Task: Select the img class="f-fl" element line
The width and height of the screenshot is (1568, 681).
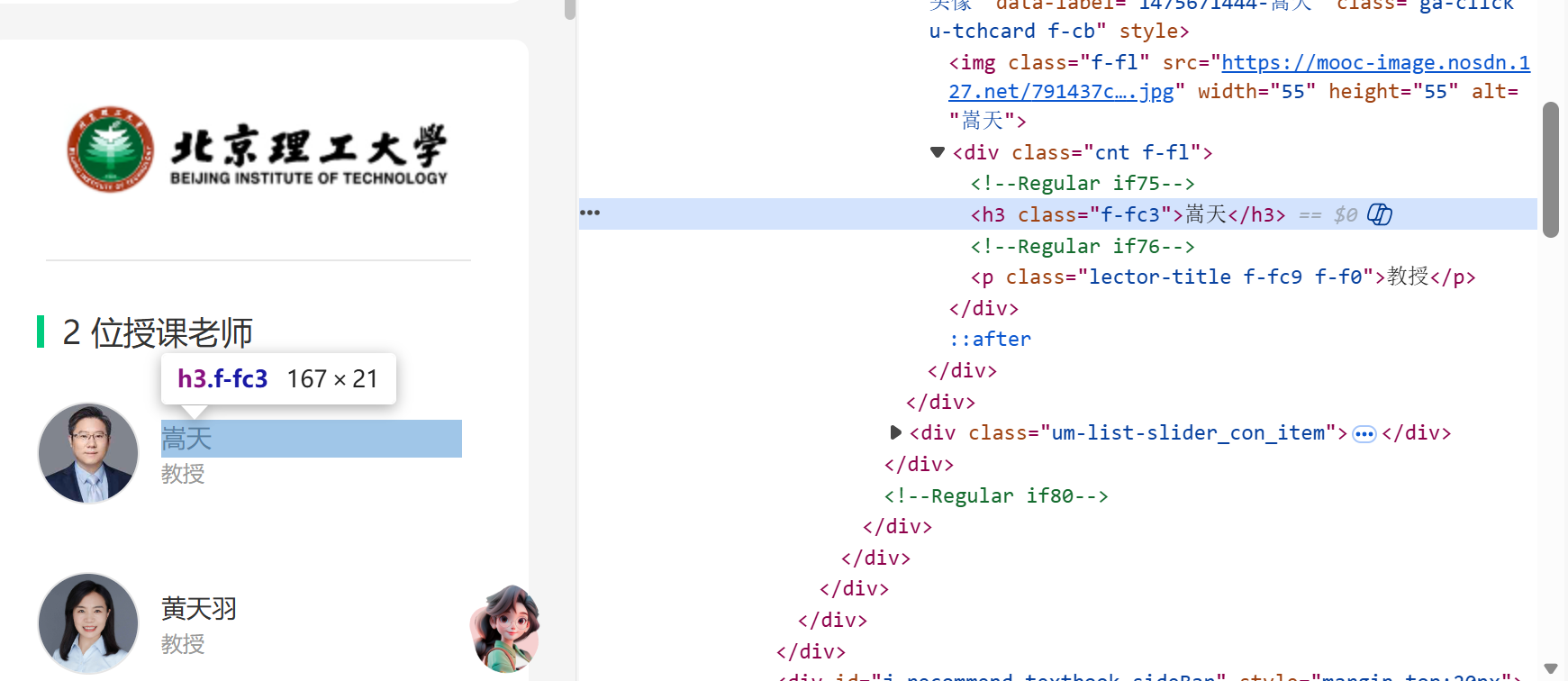Action: [1239, 91]
